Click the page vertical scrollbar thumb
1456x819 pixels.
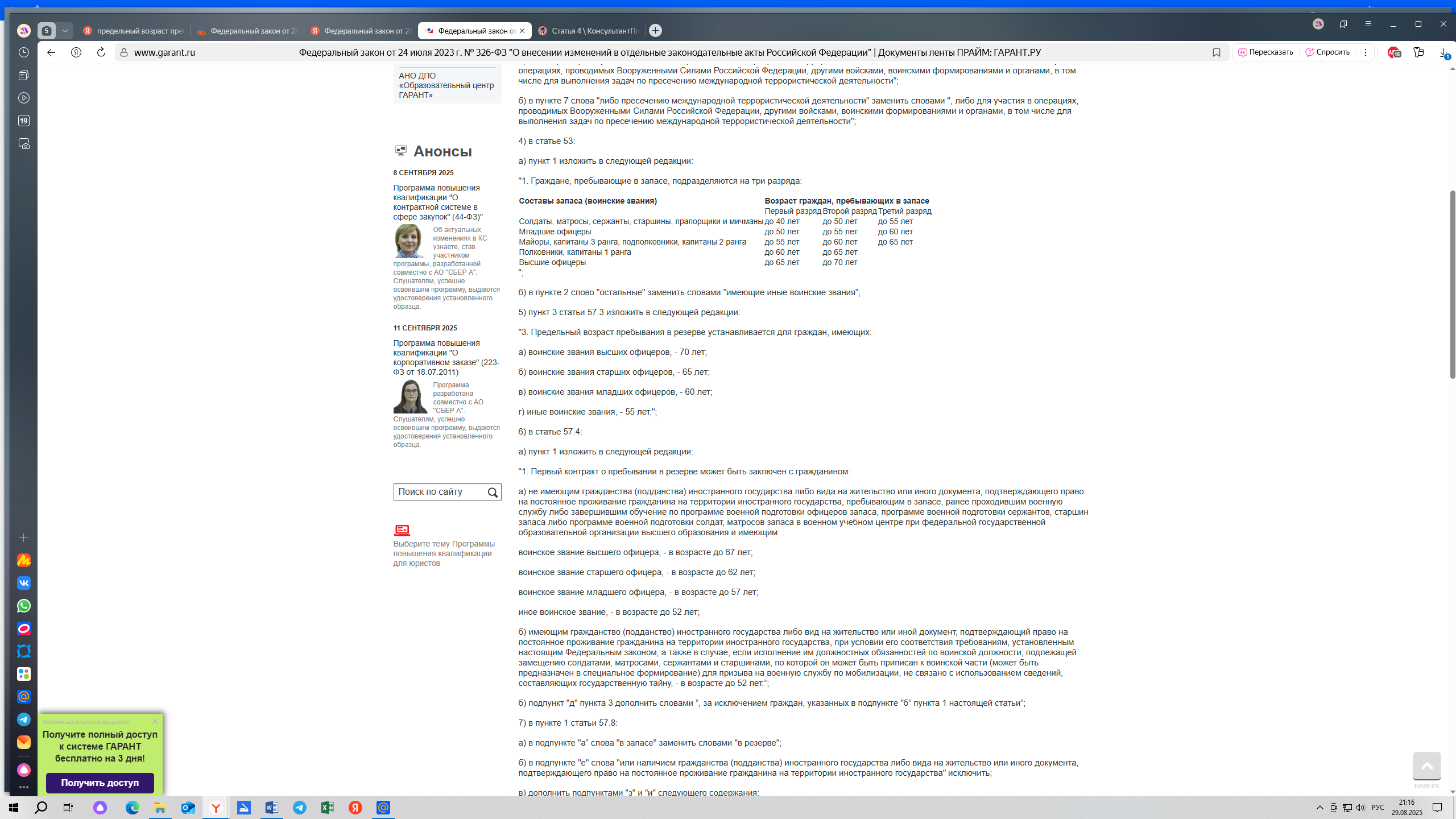coord(1452,284)
